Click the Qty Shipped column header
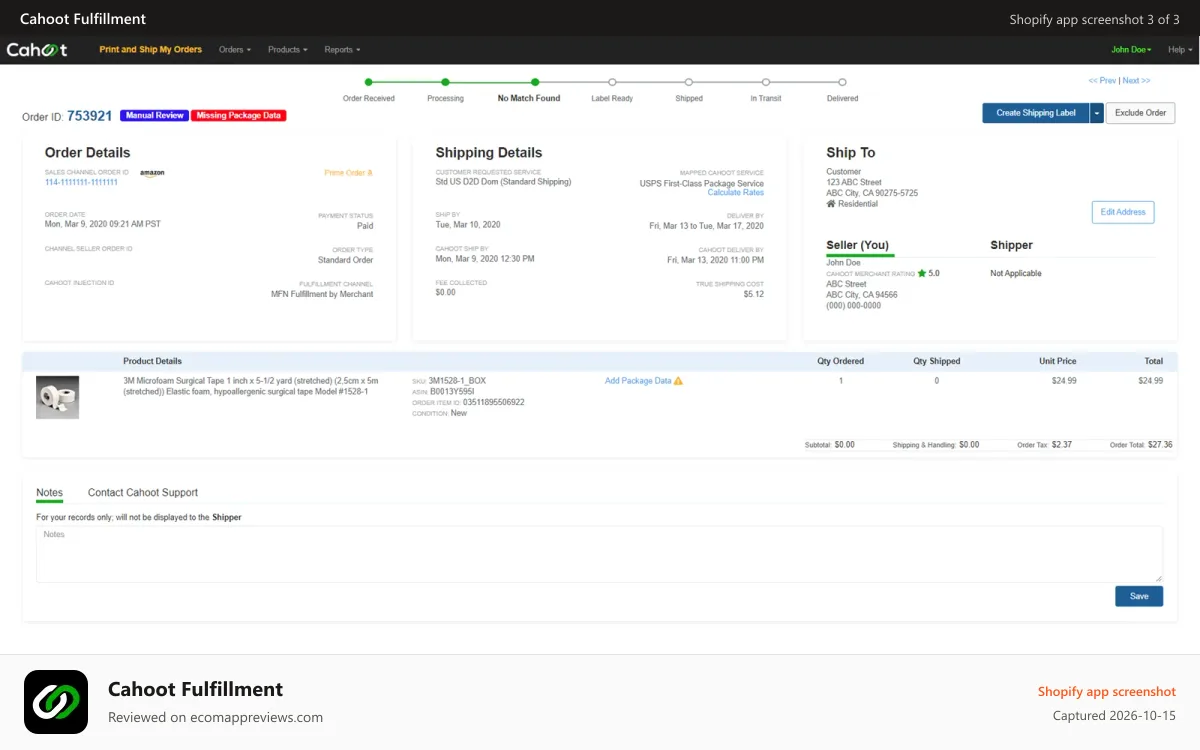The height and width of the screenshot is (750, 1200). click(x=937, y=361)
